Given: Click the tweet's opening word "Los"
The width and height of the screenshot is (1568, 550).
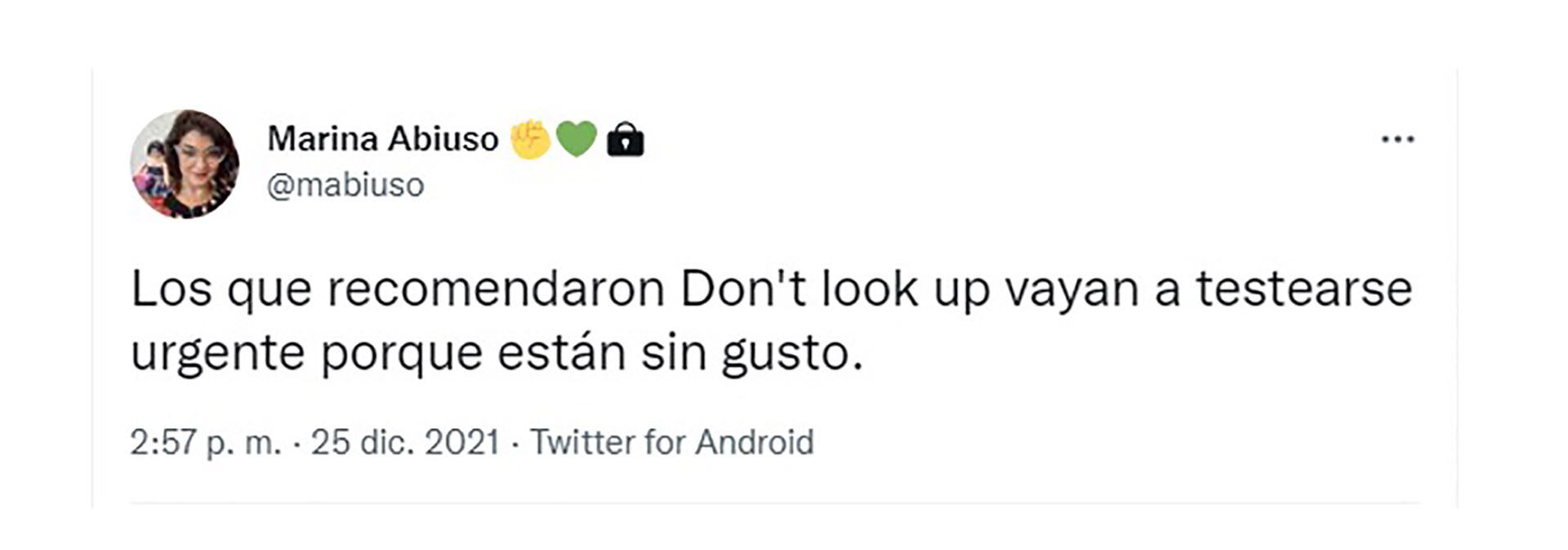Looking at the screenshot, I should point(171,289).
